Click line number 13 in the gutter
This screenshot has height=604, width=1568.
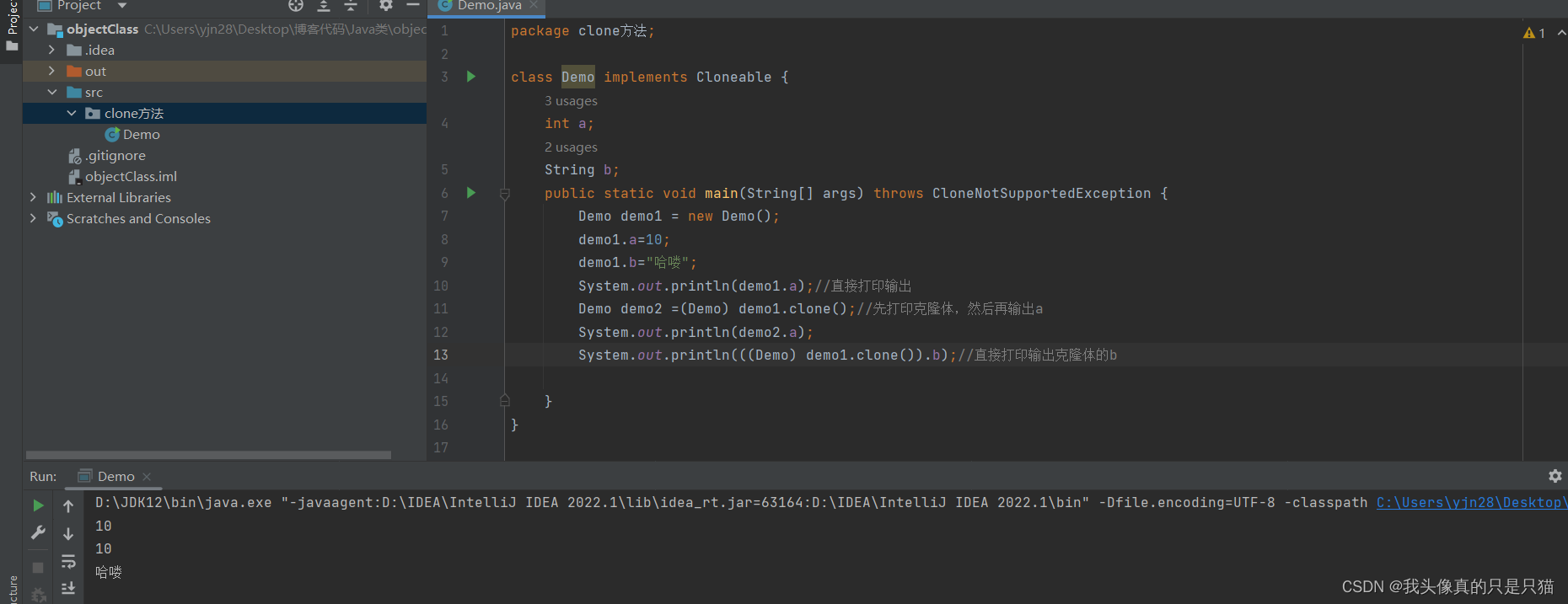point(441,355)
